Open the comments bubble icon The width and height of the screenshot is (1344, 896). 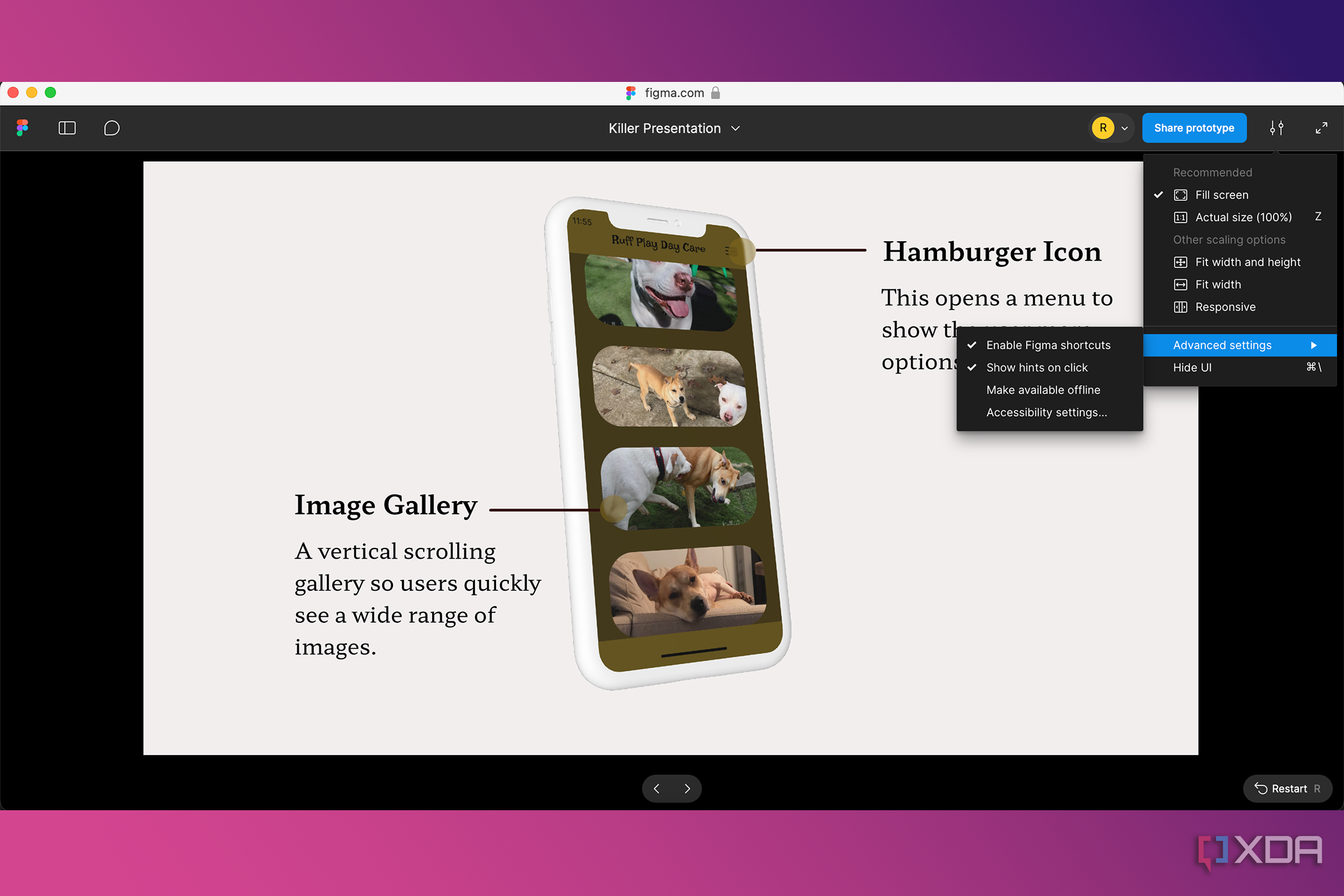(x=111, y=128)
